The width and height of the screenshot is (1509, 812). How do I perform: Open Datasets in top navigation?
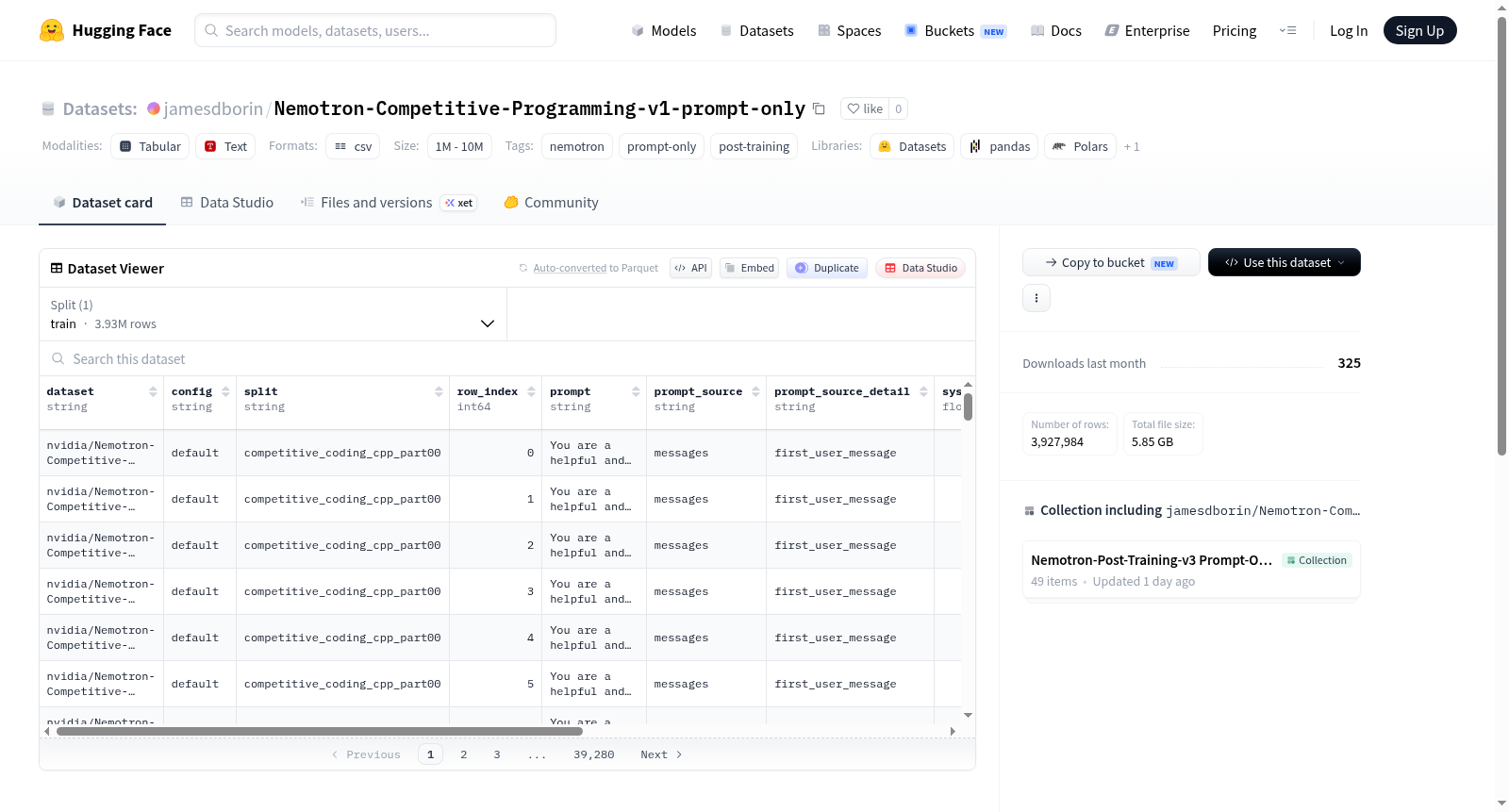point(757,31)
